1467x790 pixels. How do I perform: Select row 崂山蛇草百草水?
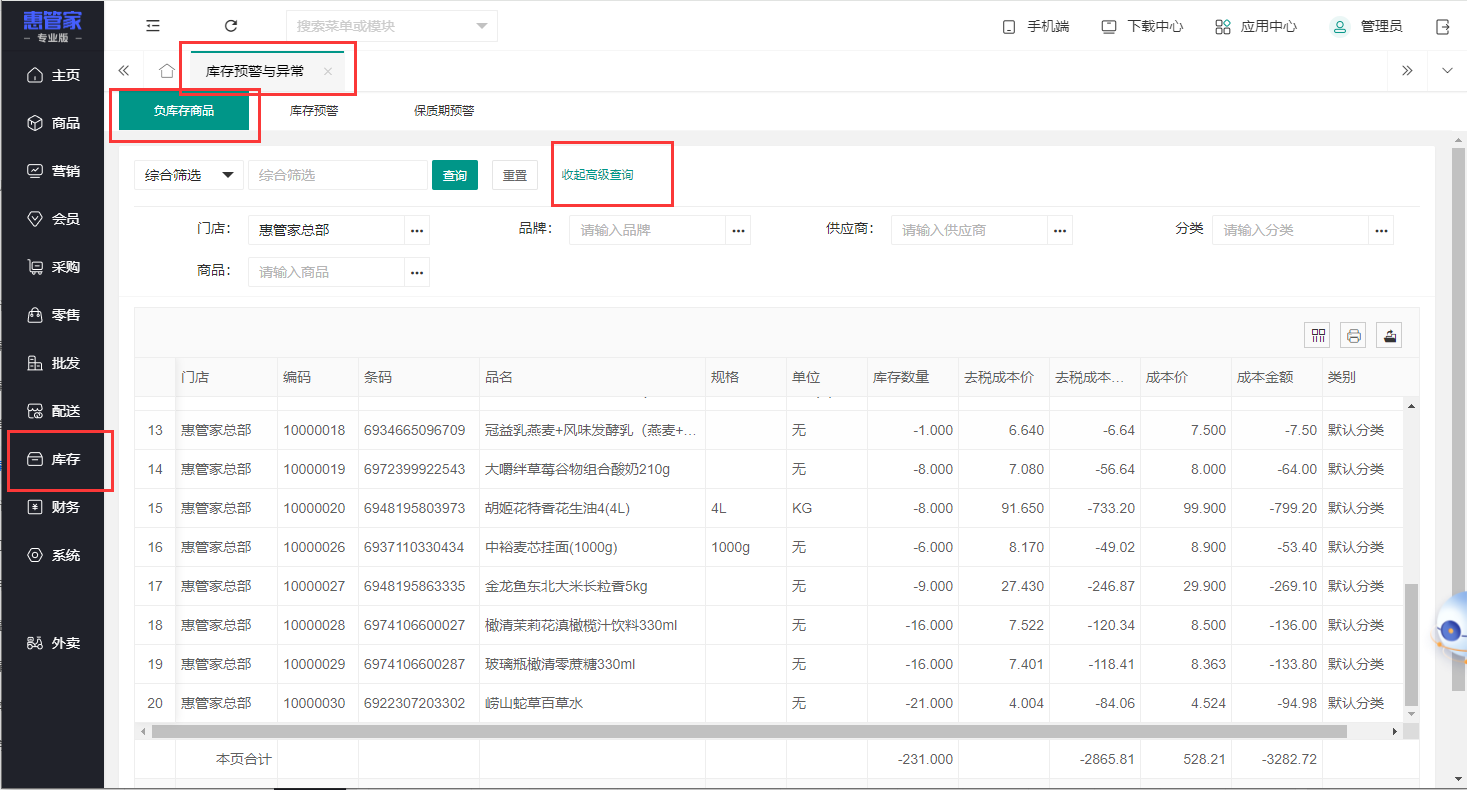(770, 703)
